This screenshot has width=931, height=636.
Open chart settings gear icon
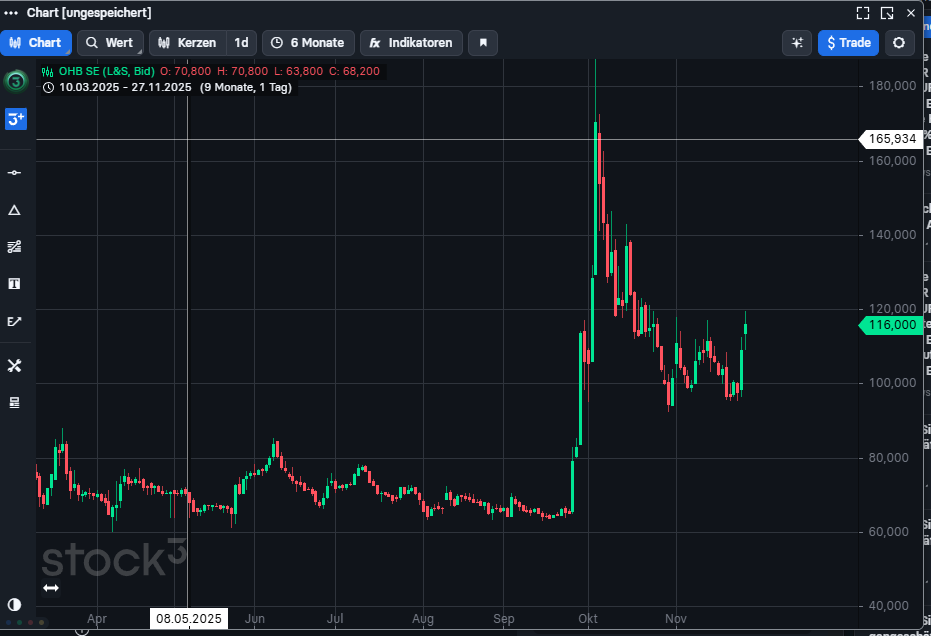(899, 43)
